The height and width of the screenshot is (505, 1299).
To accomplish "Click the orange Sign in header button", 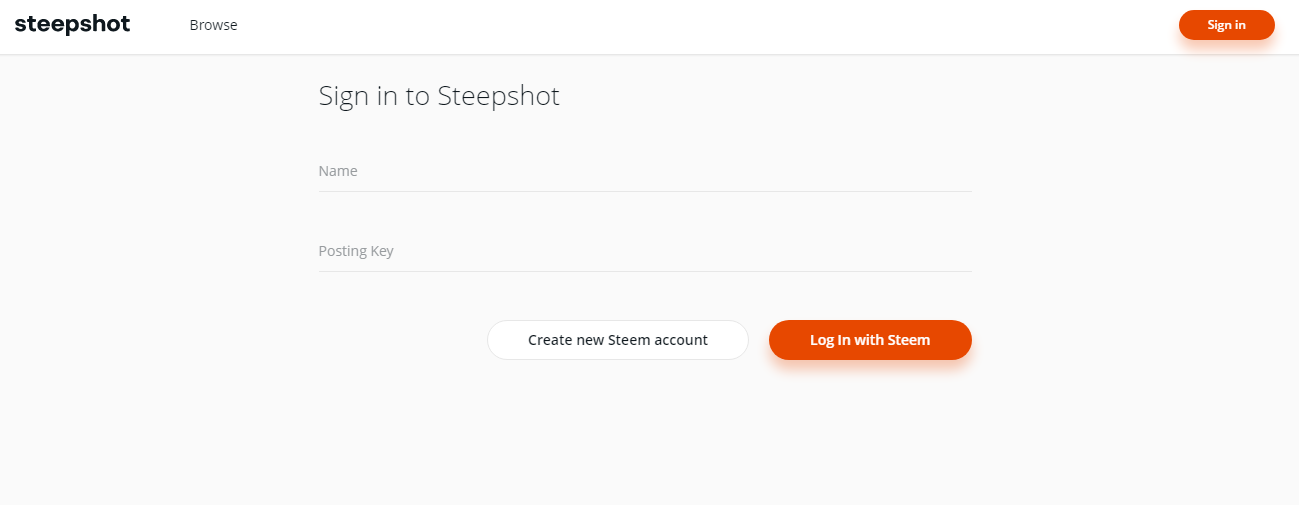I will [x=1226, y=25].
